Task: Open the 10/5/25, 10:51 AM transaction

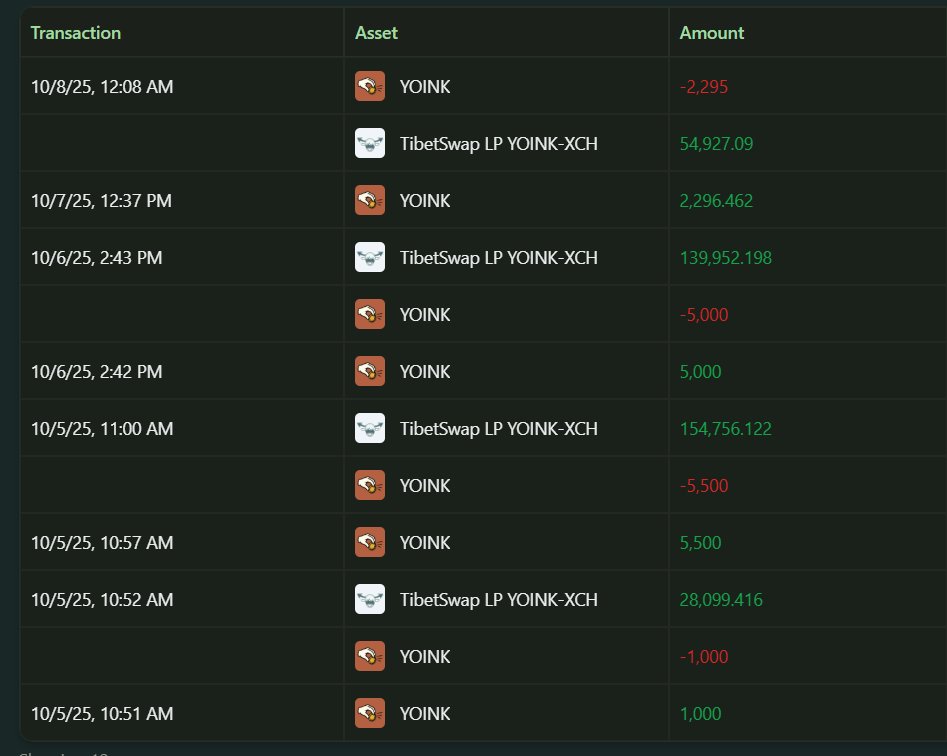Action: coord(102,713)
